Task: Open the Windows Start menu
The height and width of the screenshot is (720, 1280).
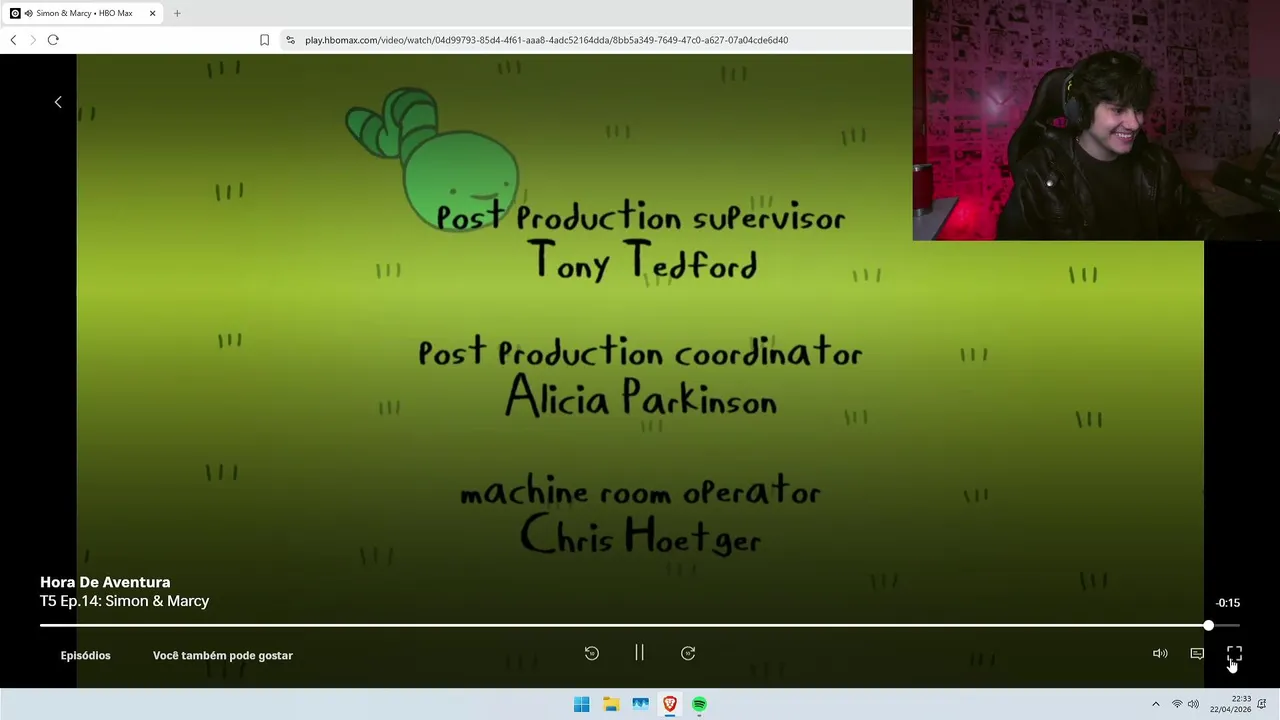Action: (x=581, y=704)
